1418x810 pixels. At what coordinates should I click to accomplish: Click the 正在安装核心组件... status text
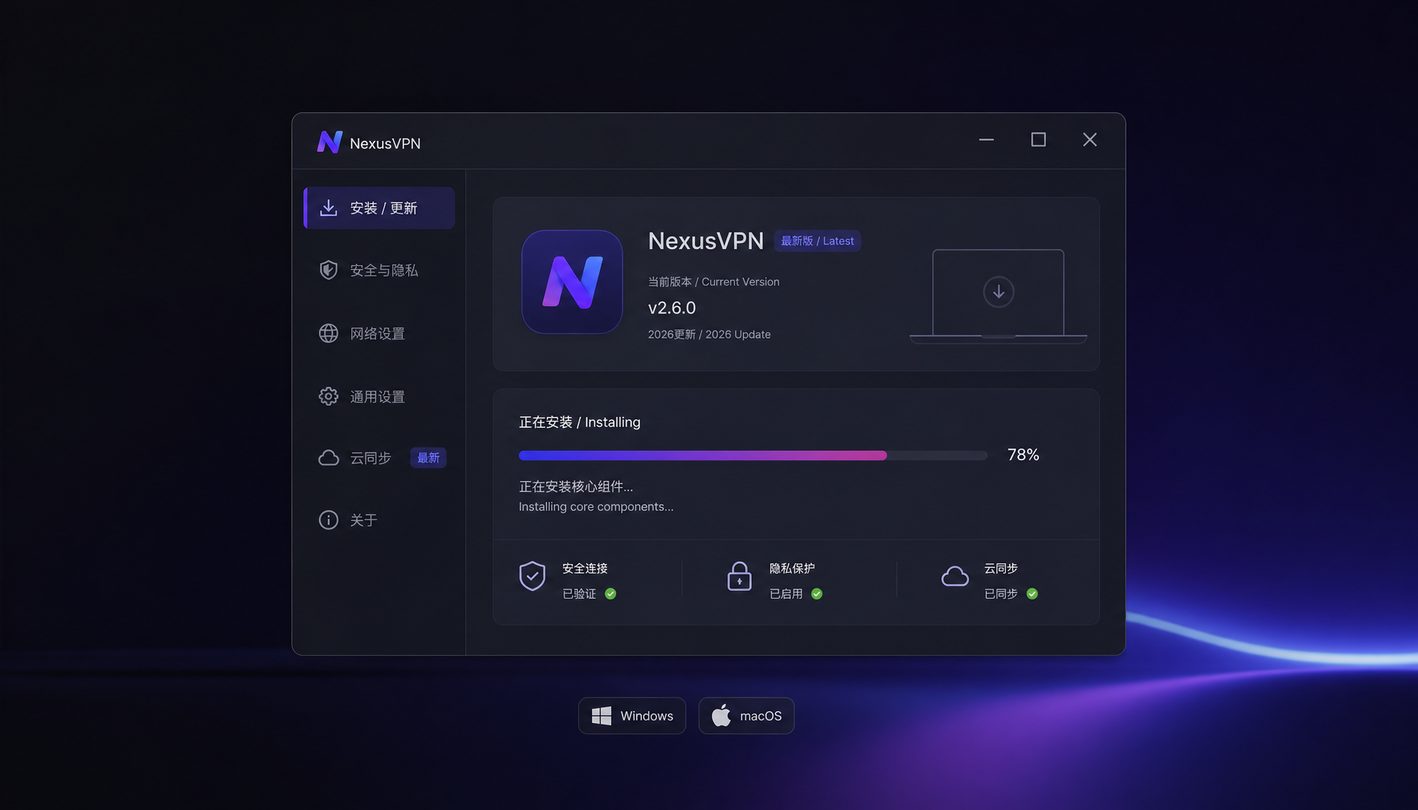(576, 487)
